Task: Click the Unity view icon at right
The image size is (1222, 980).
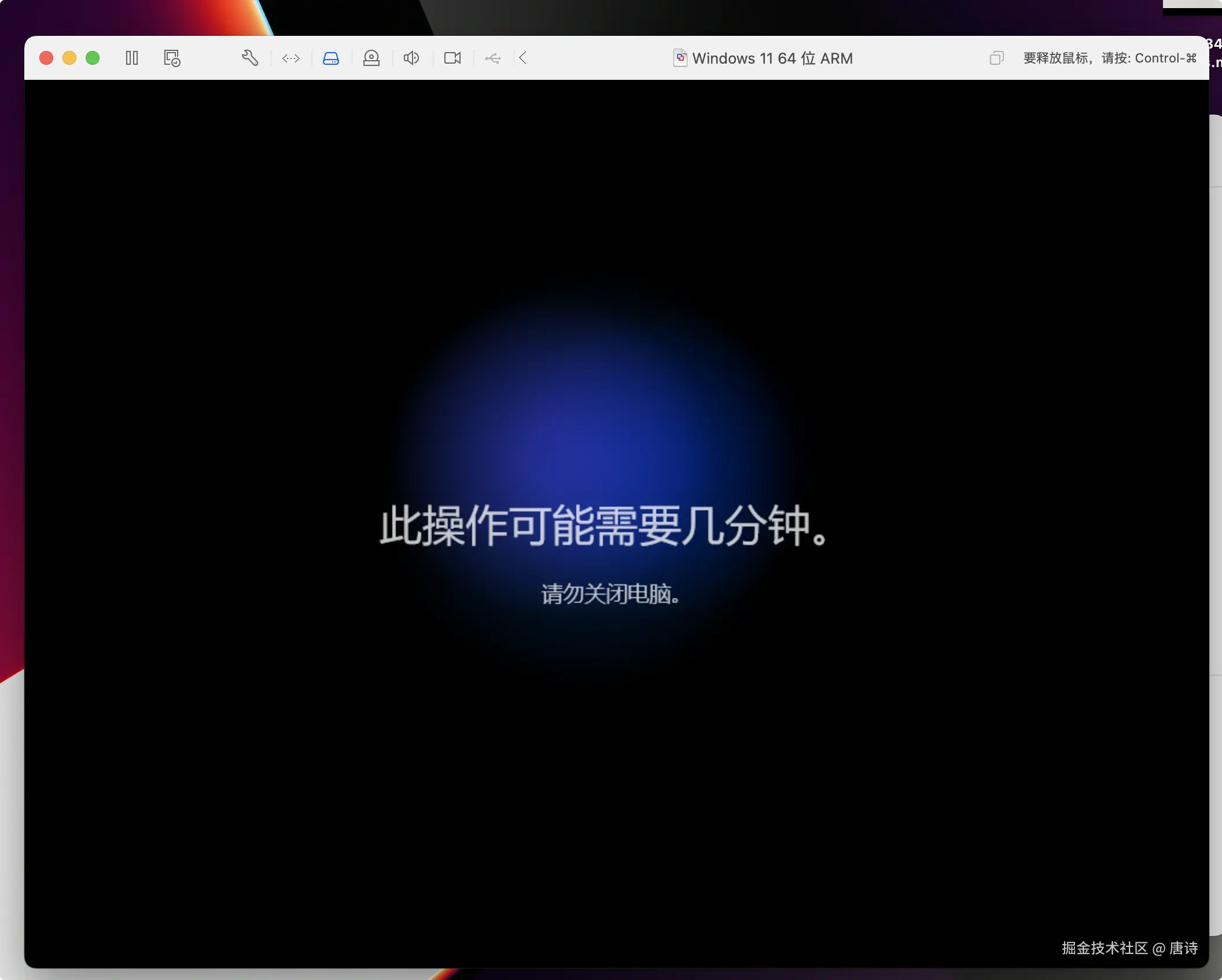Action: coord(996,58)
